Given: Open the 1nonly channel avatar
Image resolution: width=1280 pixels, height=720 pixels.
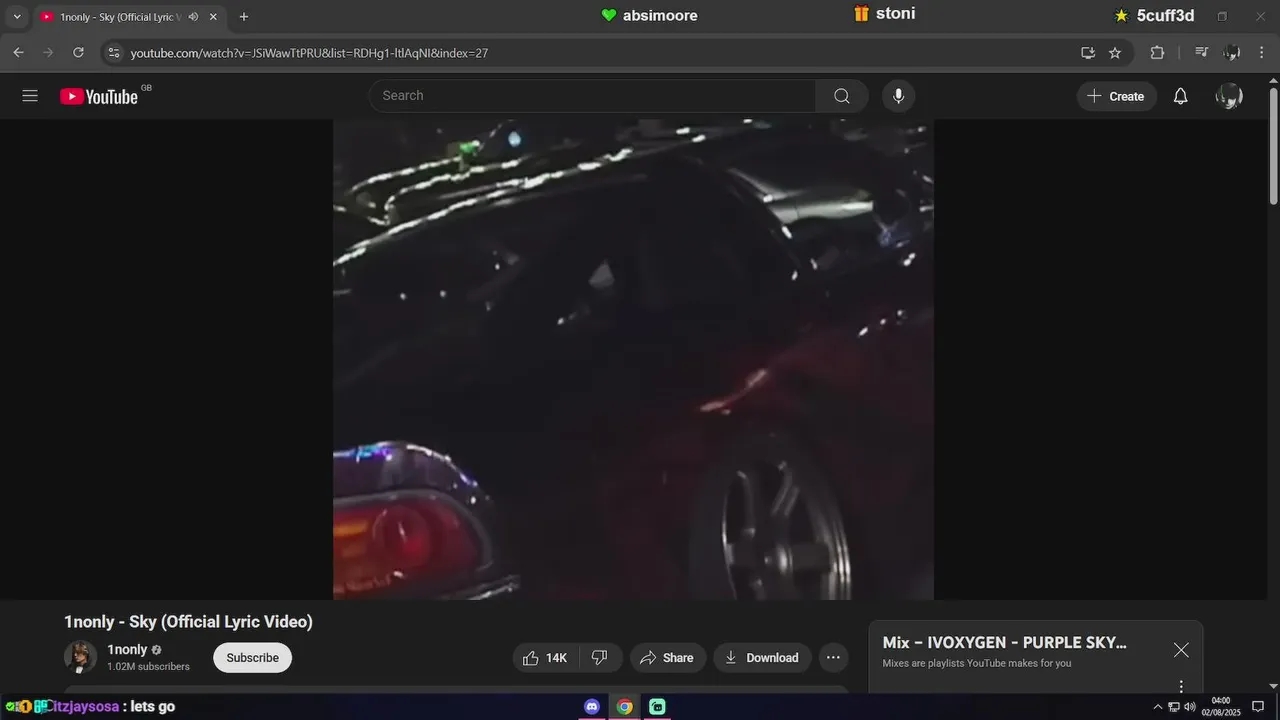Looking at the screenshot, I should click(x=80, y=657).
